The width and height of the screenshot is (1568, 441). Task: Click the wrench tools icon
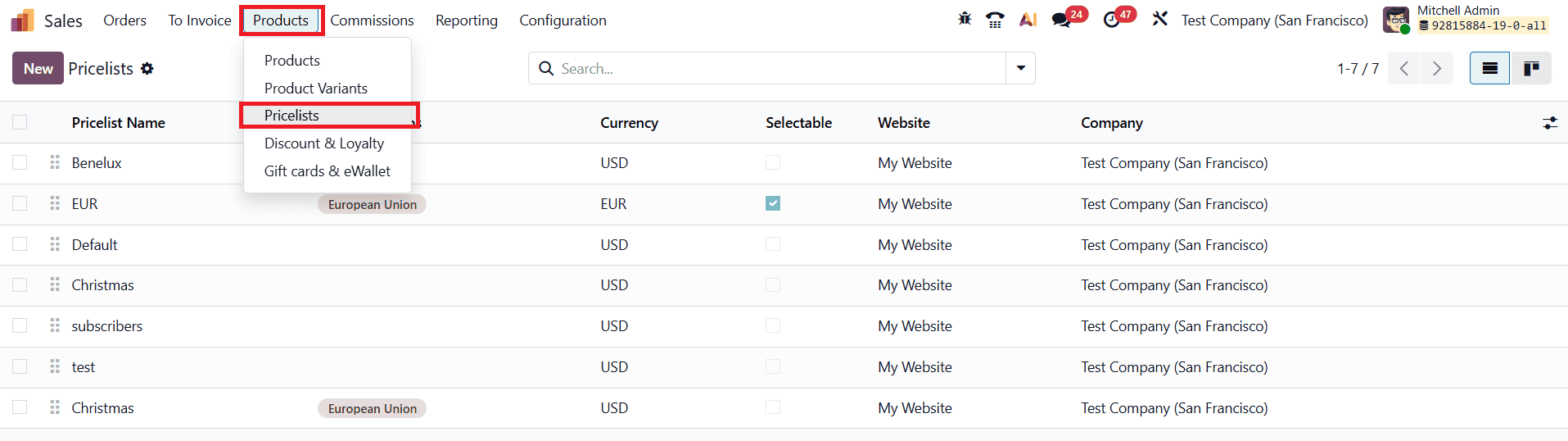pos(1159,19)
